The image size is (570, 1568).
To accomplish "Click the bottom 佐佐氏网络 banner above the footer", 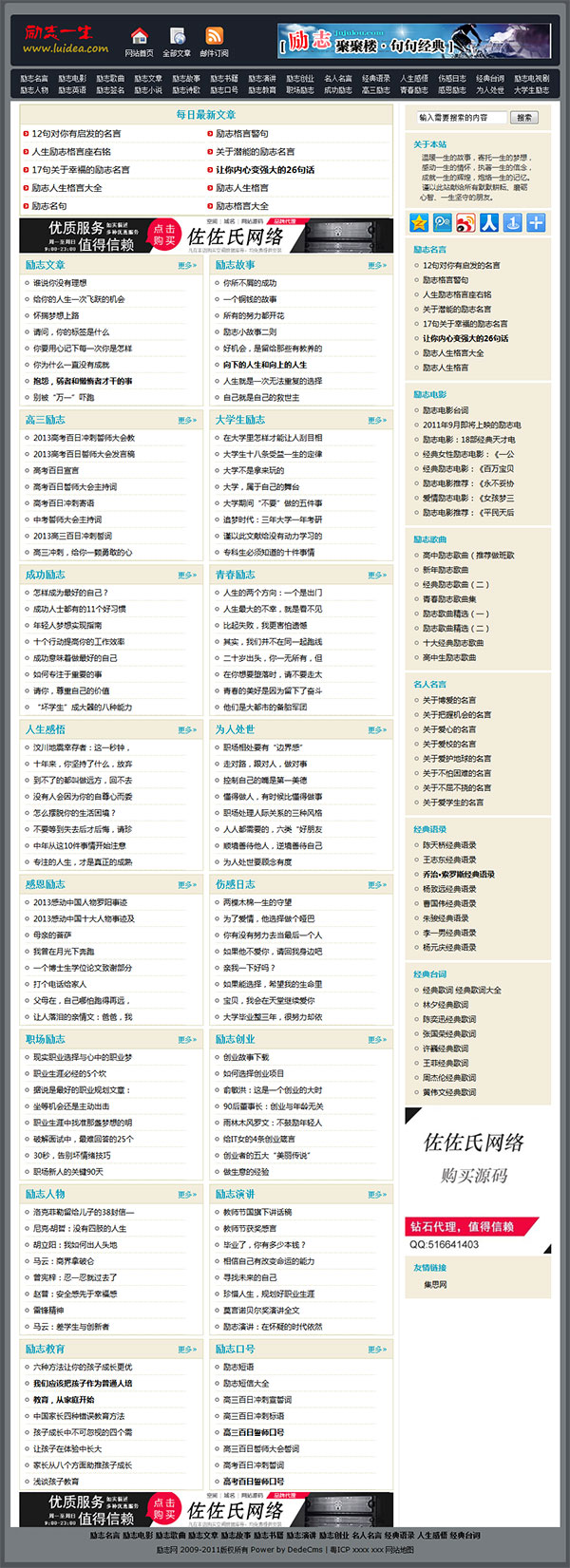I will (206, 1509).
